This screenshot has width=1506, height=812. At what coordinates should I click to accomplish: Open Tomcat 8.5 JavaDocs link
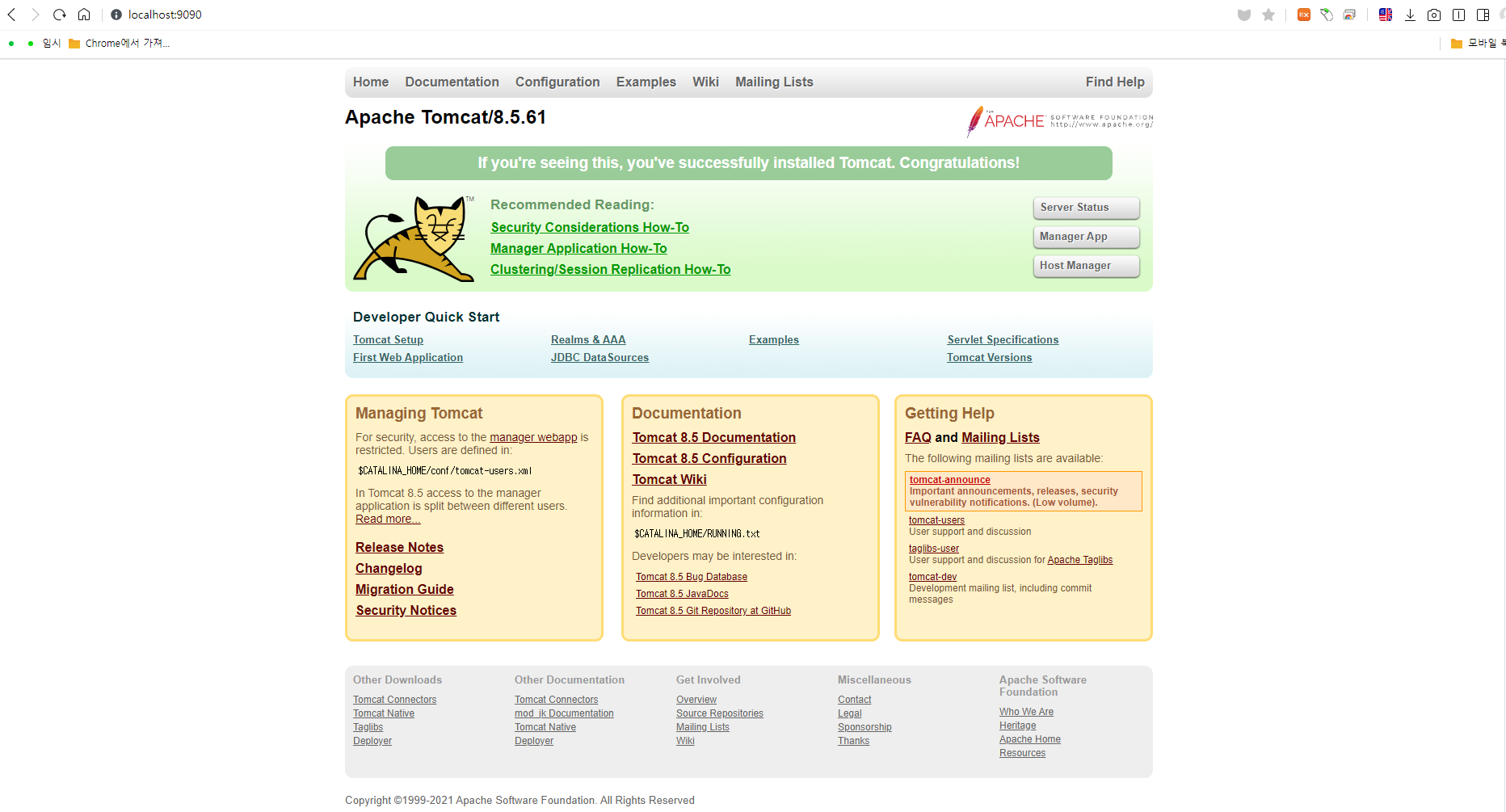(682, 594)
